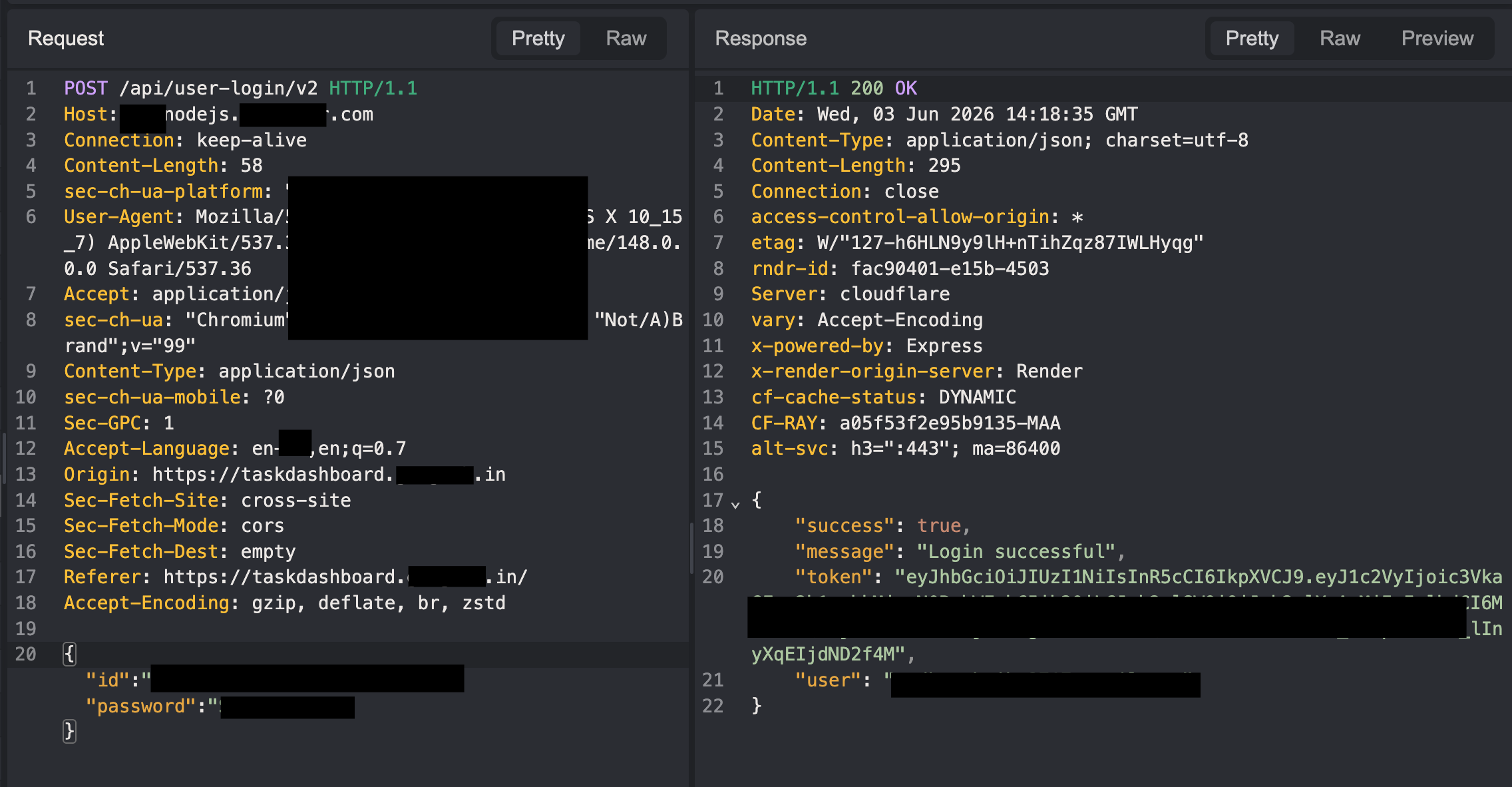Image resolution: width=1512 pixels, height=787 pixels.
Task: Click the Accept-Language header
Action: point(235,449)
